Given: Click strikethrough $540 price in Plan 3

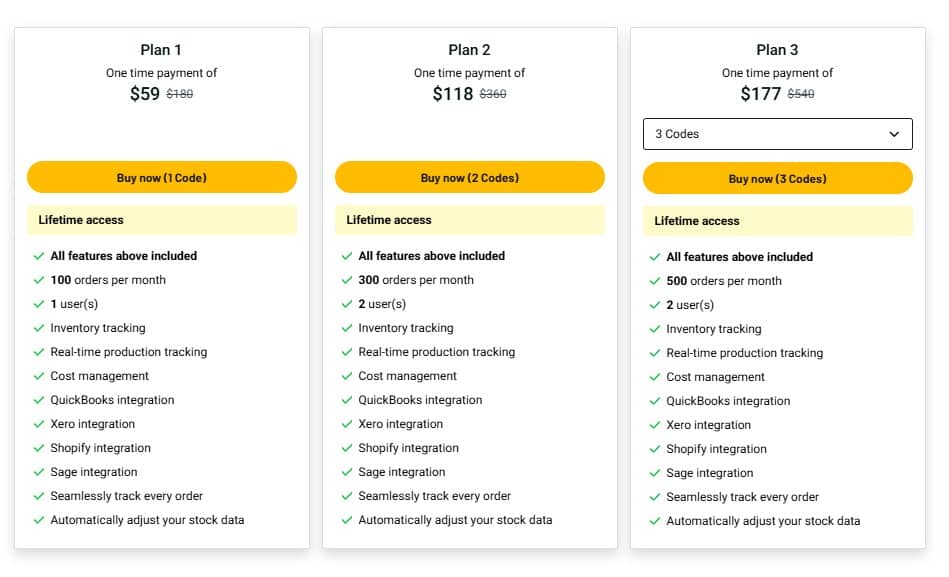Looking at the screenshot, I should tap(801, 94).
